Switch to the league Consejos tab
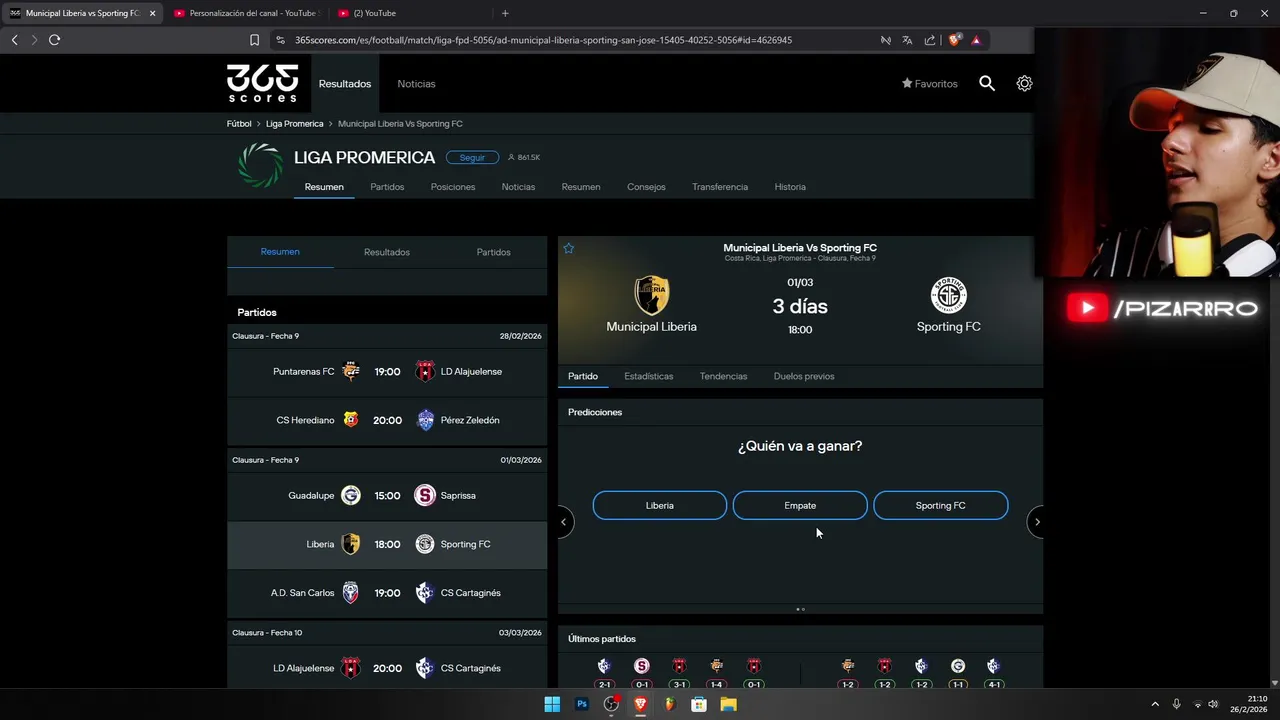Screen dimensions: 1280x720 pos(646,187)
